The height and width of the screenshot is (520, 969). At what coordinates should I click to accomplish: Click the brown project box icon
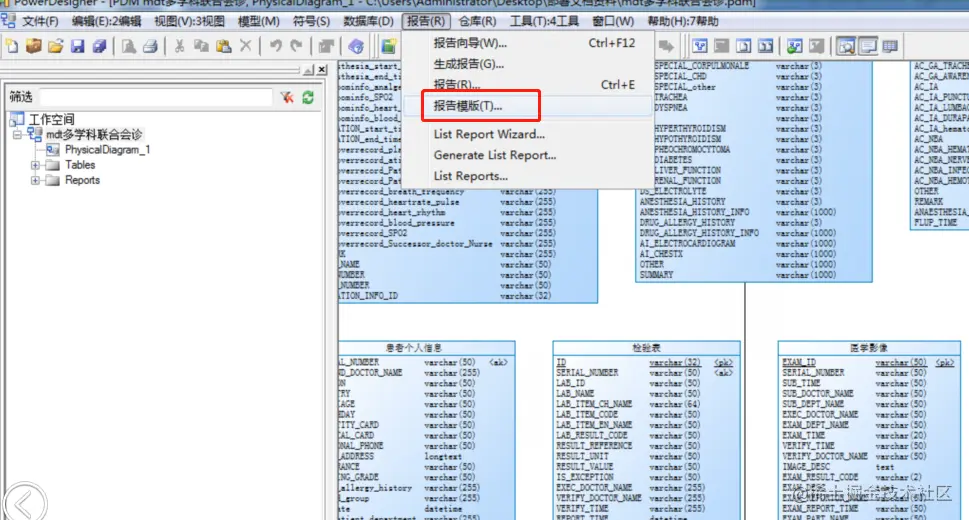click(33, 46)
